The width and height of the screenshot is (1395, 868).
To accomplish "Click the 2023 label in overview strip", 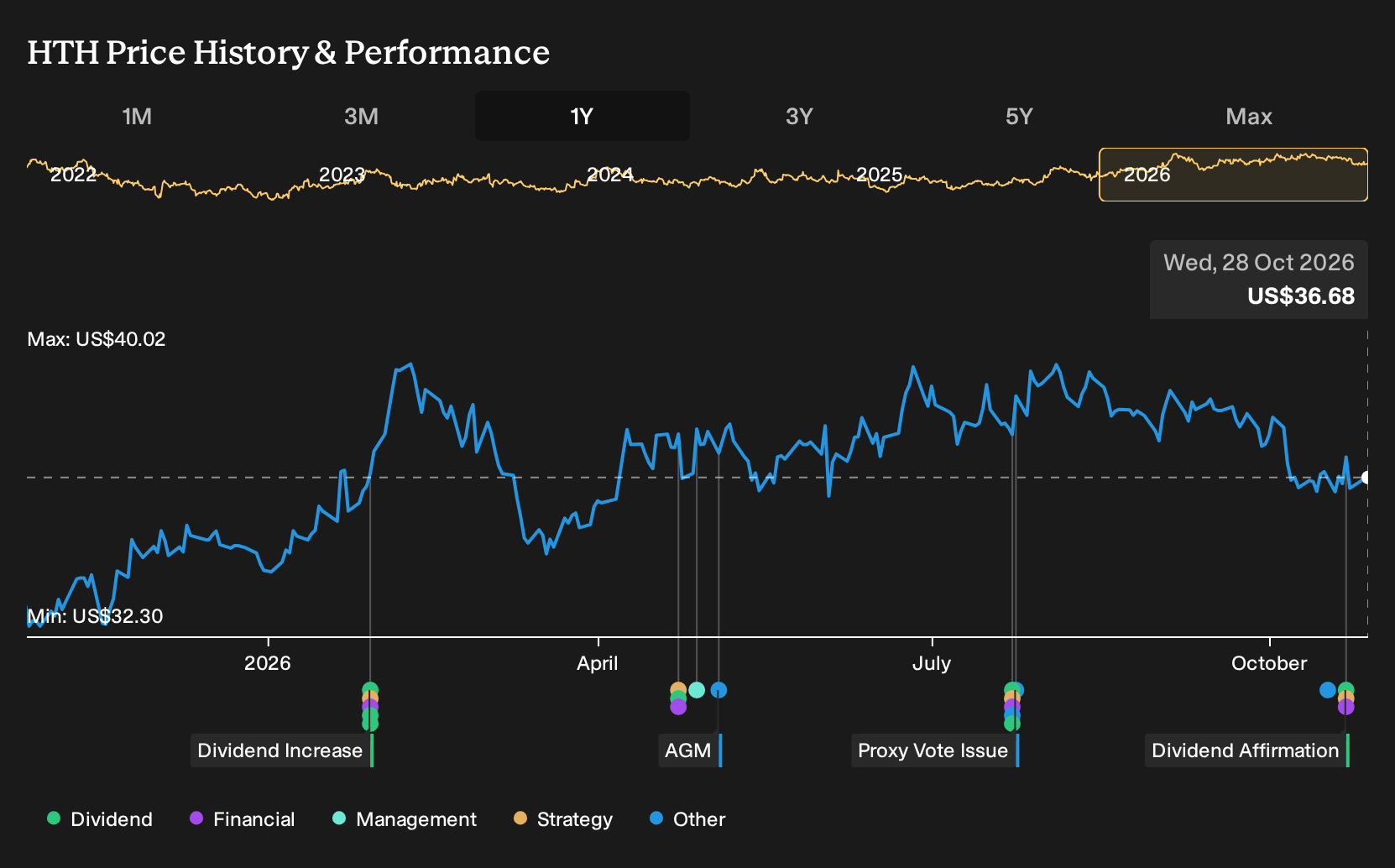I will tap(342, 175).
